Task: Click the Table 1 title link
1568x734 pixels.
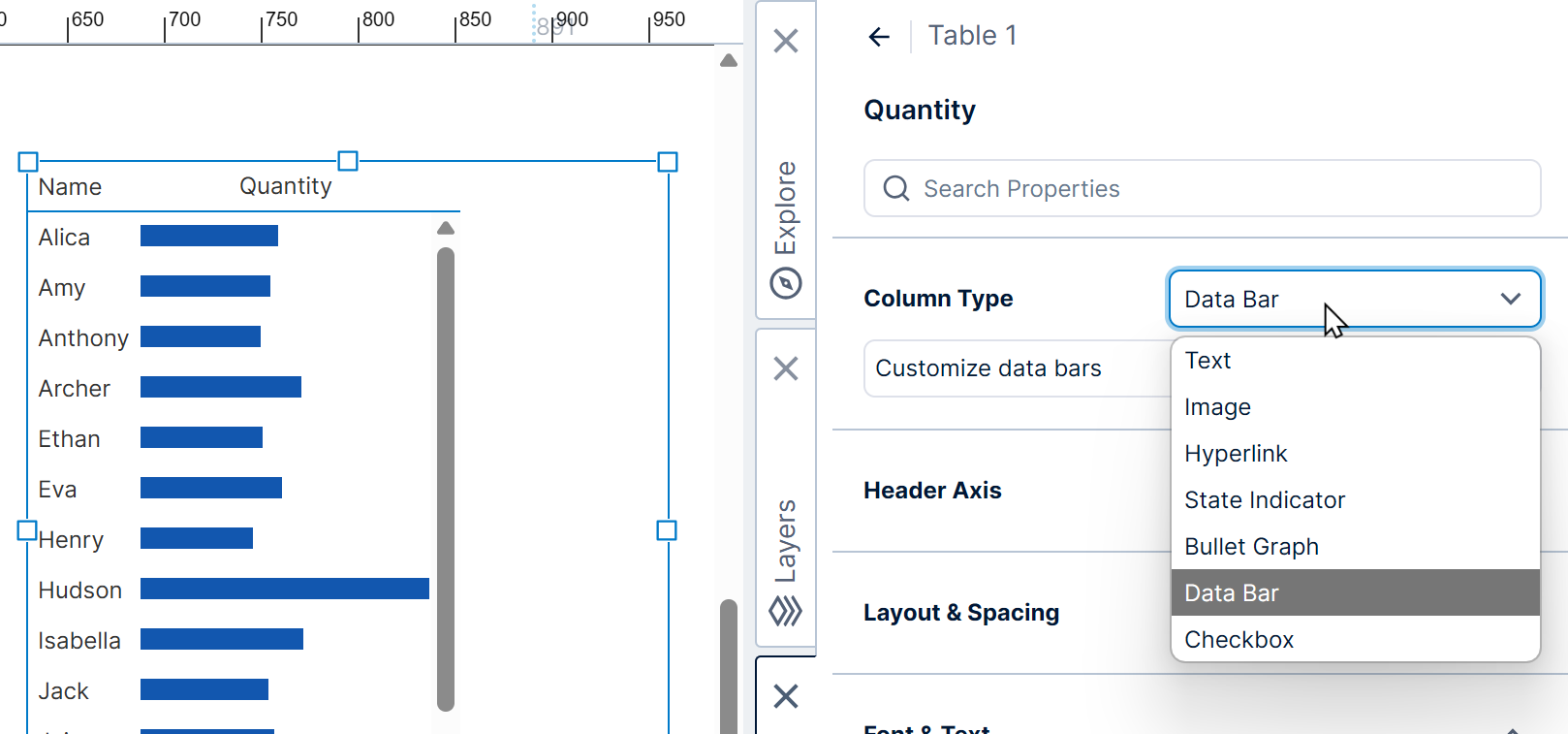Action: (972, 35)
